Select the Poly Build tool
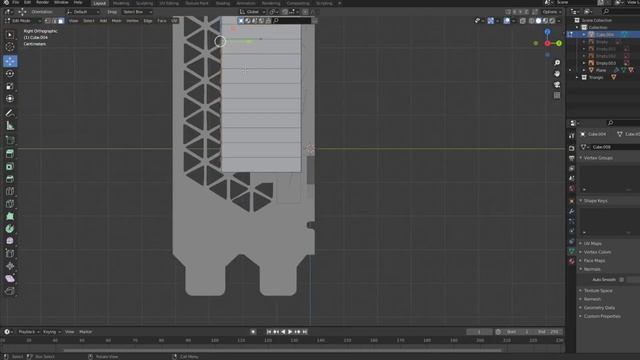This screenshot has height=360, width=640. pos(10,216)
